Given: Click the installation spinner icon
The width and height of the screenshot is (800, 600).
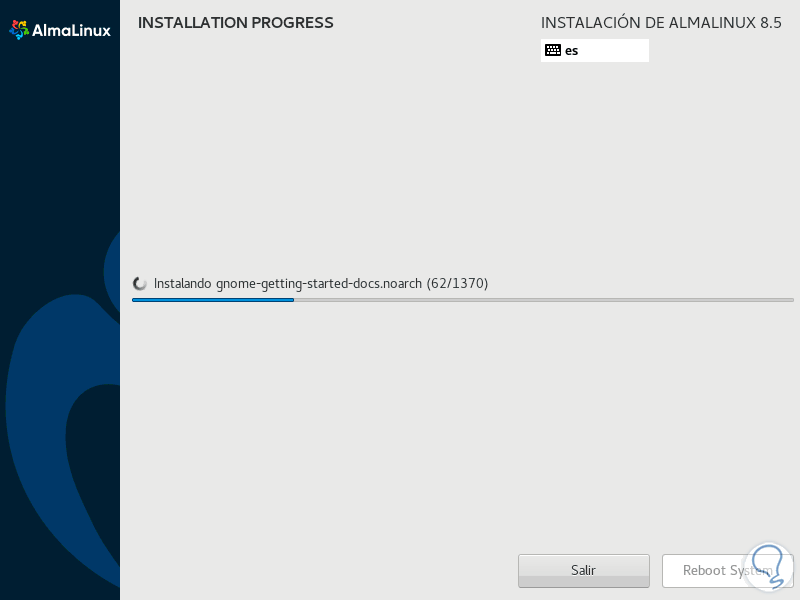Looking at the screenshot, I should 139,284.
